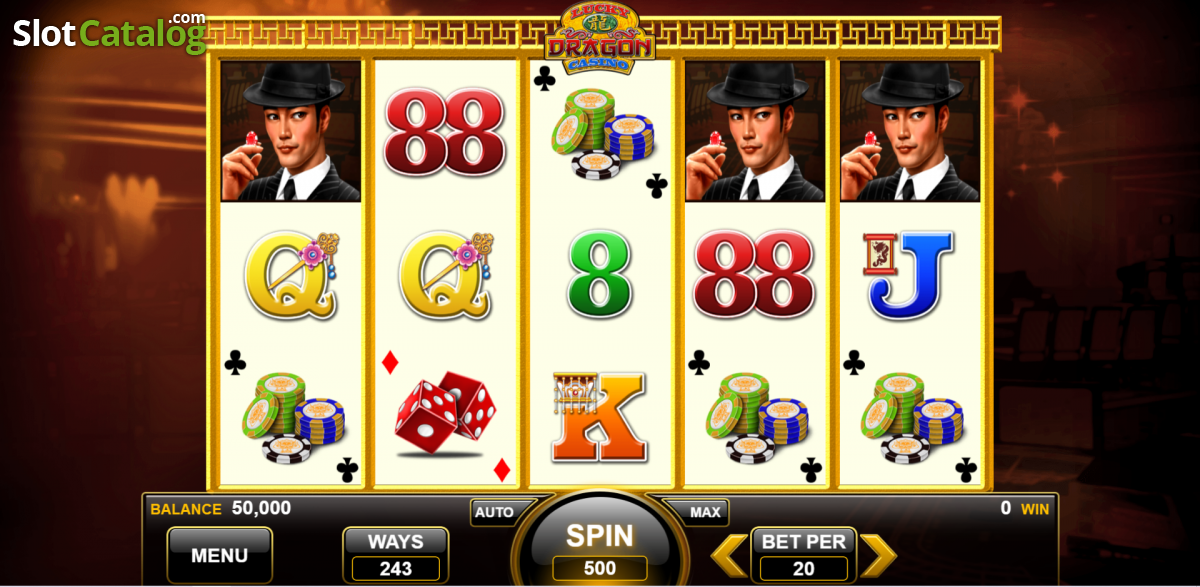Toggle AUTO spin mode
The height and width of the screenshot is (587, 1200).
click(494, 512)
